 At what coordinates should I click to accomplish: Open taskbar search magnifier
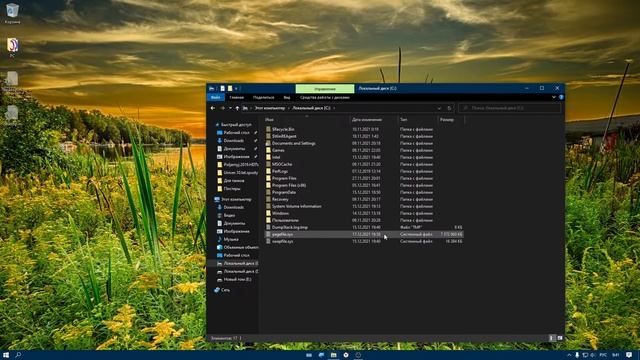click(x=18, y=355)
